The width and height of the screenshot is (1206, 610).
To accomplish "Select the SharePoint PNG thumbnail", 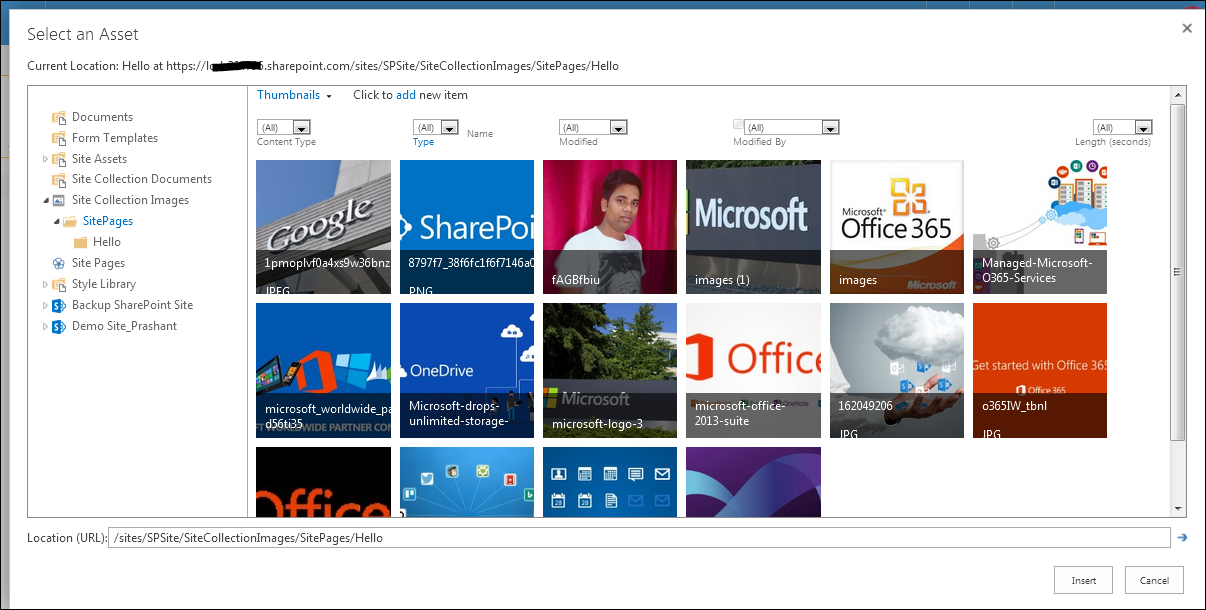I will [x=467, y=227].
